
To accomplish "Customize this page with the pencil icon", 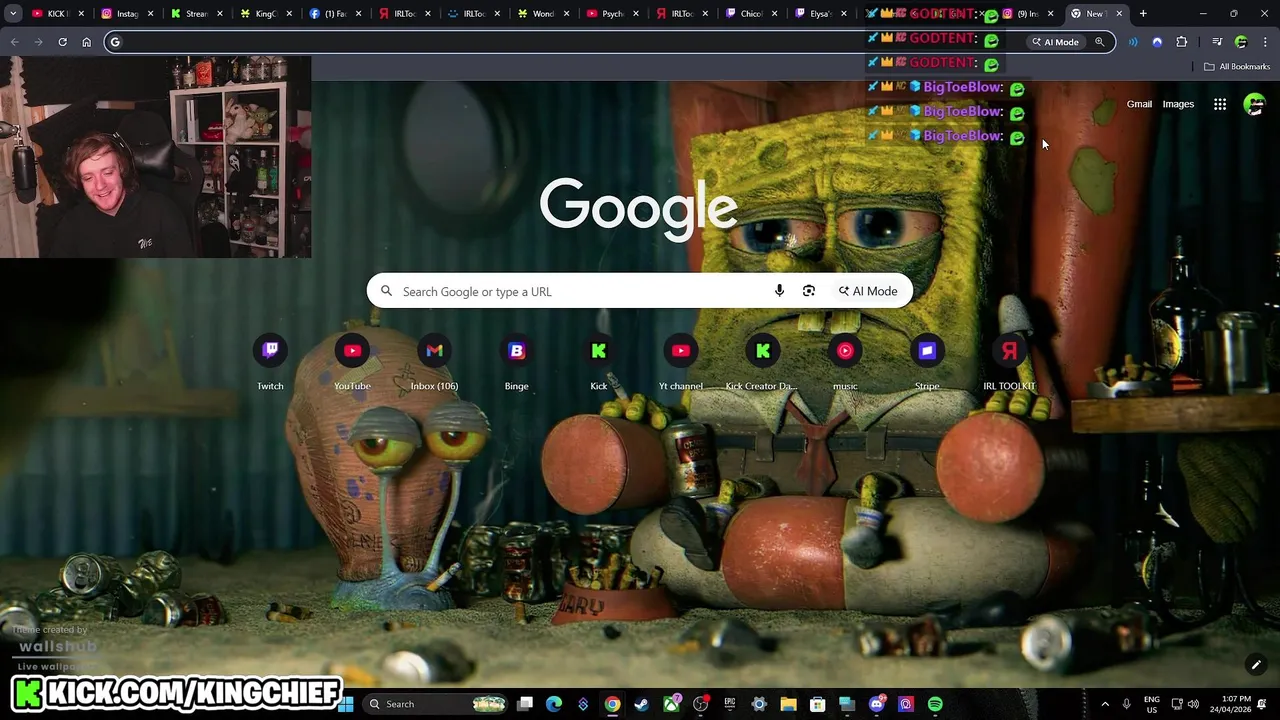I will click(1256, 665).
